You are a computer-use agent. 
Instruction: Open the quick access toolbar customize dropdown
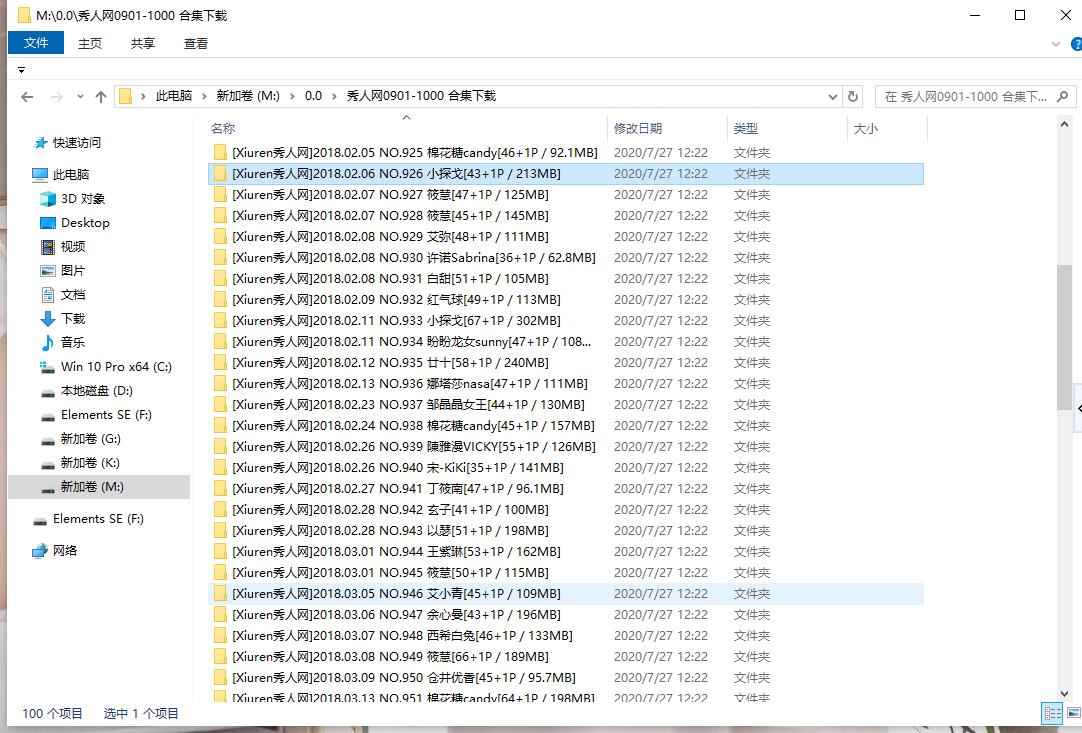tap(21, 70)
